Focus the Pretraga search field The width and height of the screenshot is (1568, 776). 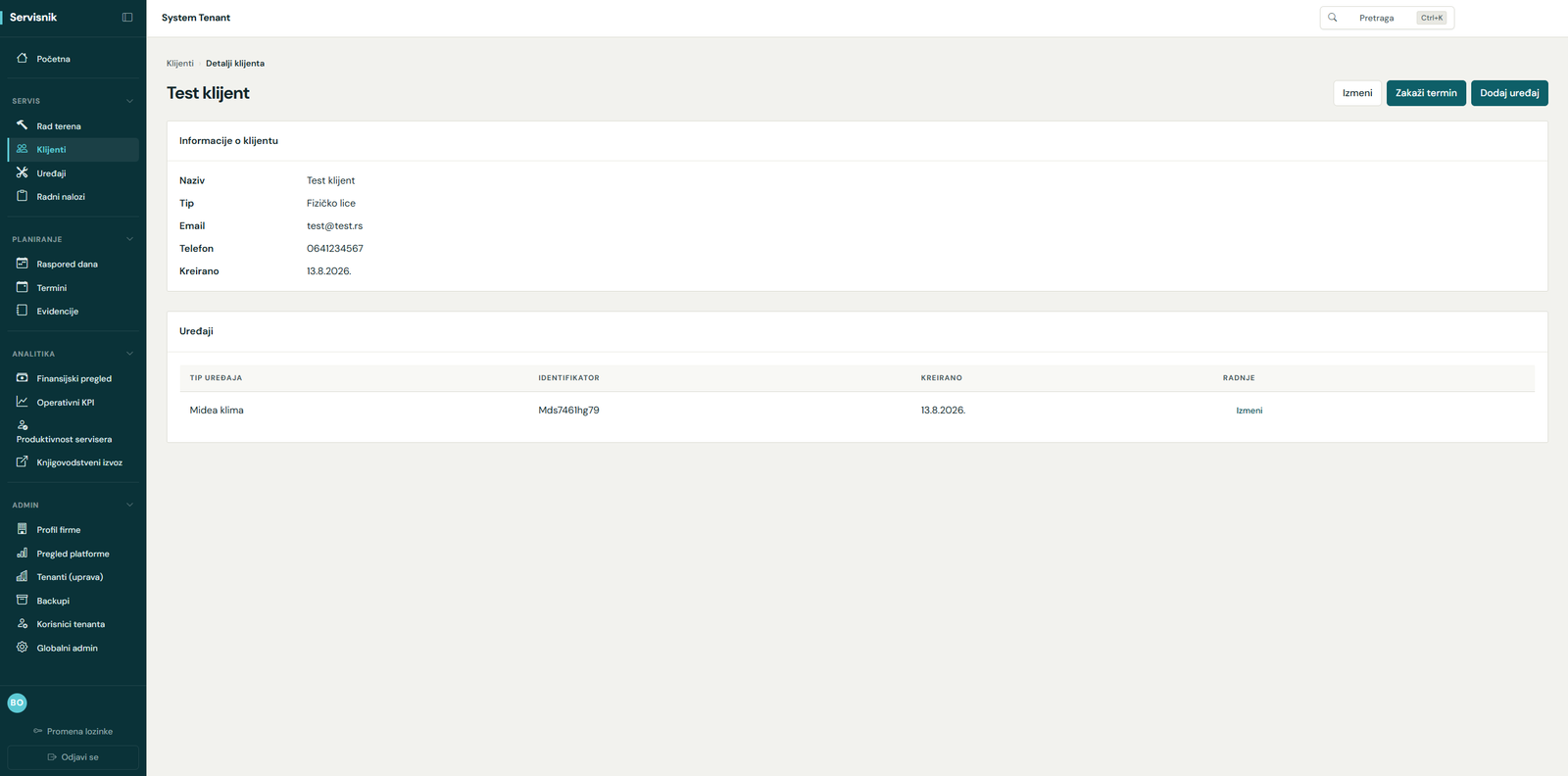[x=1387, y=18]
